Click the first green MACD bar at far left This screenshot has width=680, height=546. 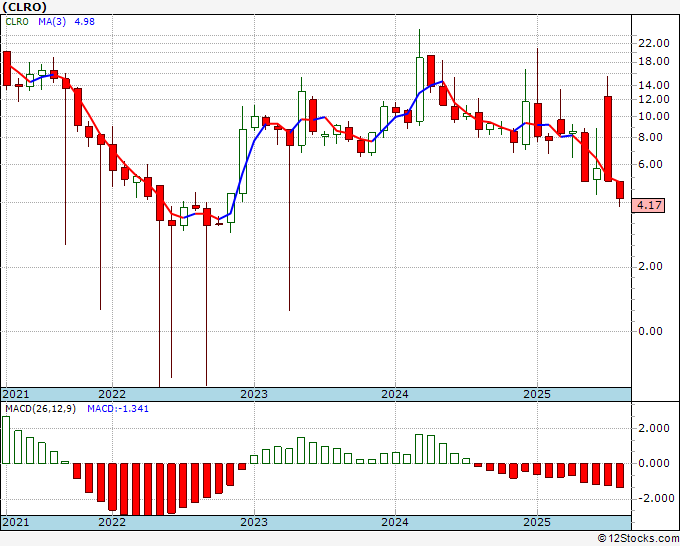tap(6, 440)
